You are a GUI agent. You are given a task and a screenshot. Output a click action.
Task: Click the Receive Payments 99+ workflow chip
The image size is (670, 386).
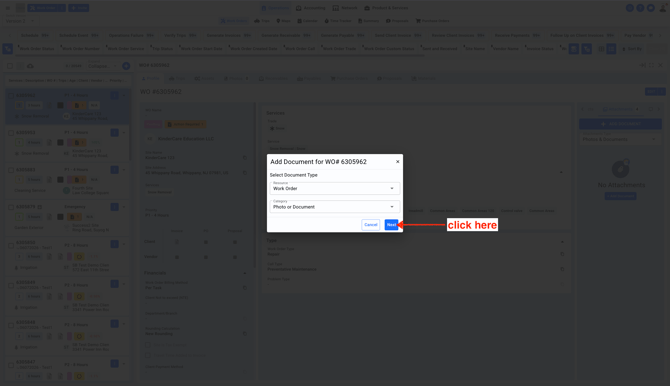tap(517, 35)
